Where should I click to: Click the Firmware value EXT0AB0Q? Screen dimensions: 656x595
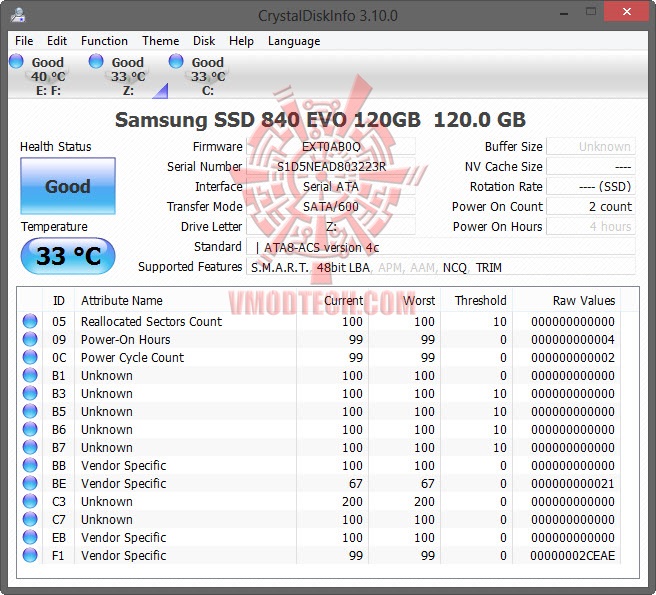click(331, 147)
